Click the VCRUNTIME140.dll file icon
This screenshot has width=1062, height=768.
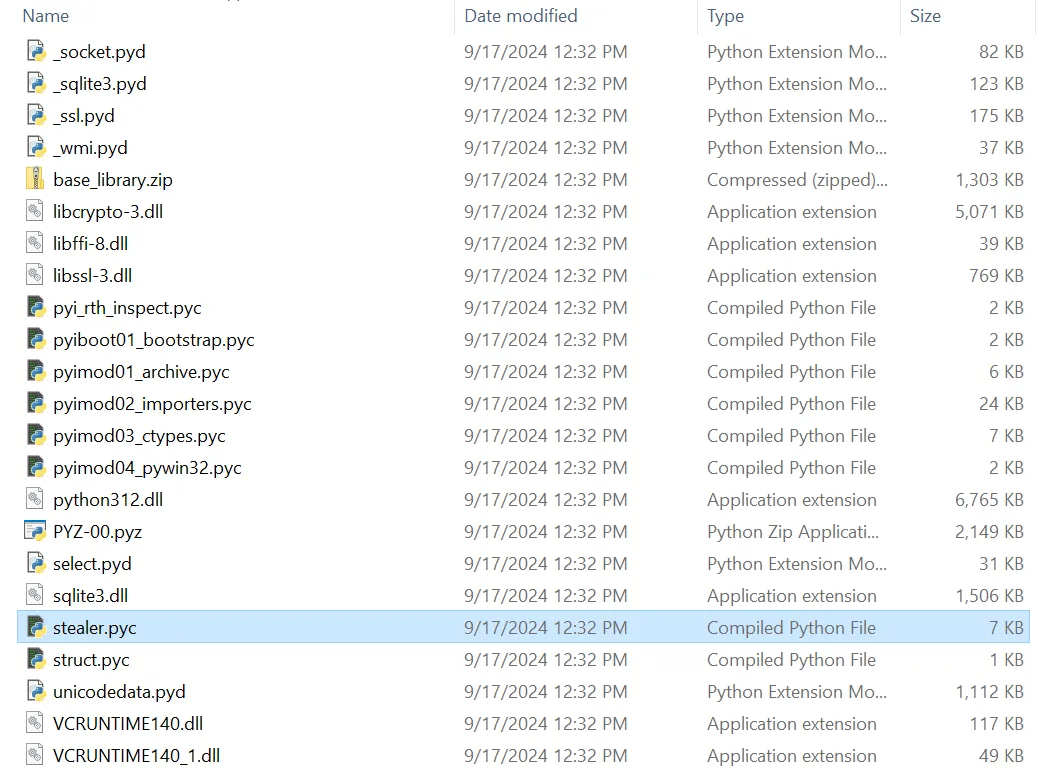click(35, 723)
